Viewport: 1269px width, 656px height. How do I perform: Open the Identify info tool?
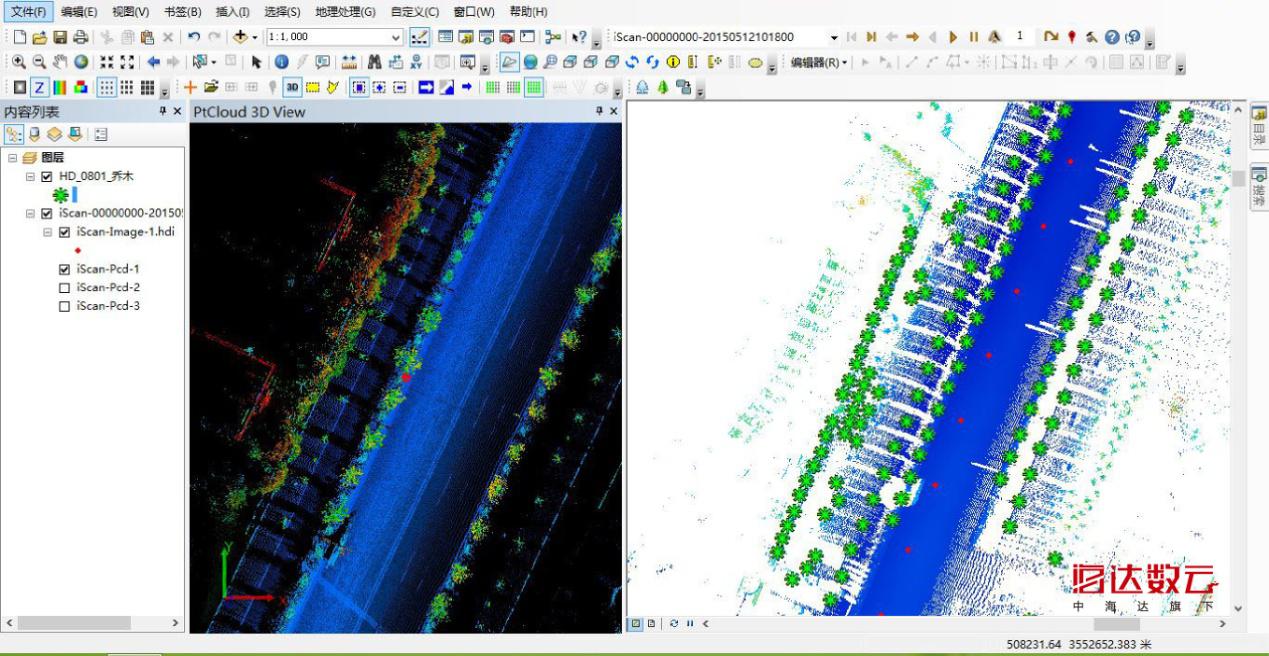coord(281,62)
